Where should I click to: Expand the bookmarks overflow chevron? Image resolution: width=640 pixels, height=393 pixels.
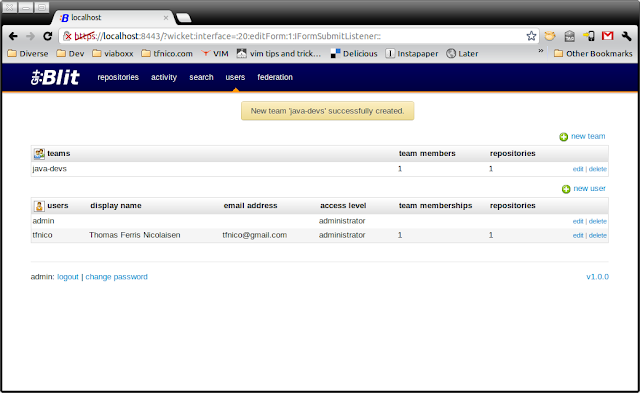tap(540, 51)
